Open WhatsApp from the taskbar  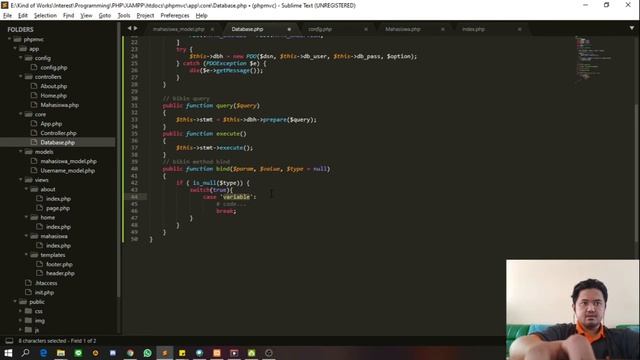[x=147, y=353]
